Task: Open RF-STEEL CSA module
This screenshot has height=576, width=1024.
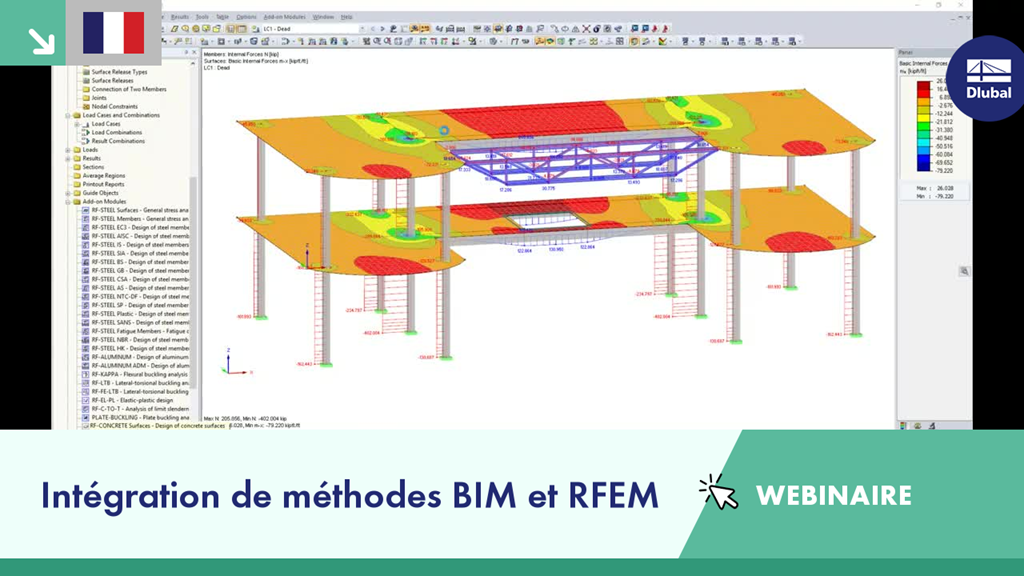Action: (140, 279)
